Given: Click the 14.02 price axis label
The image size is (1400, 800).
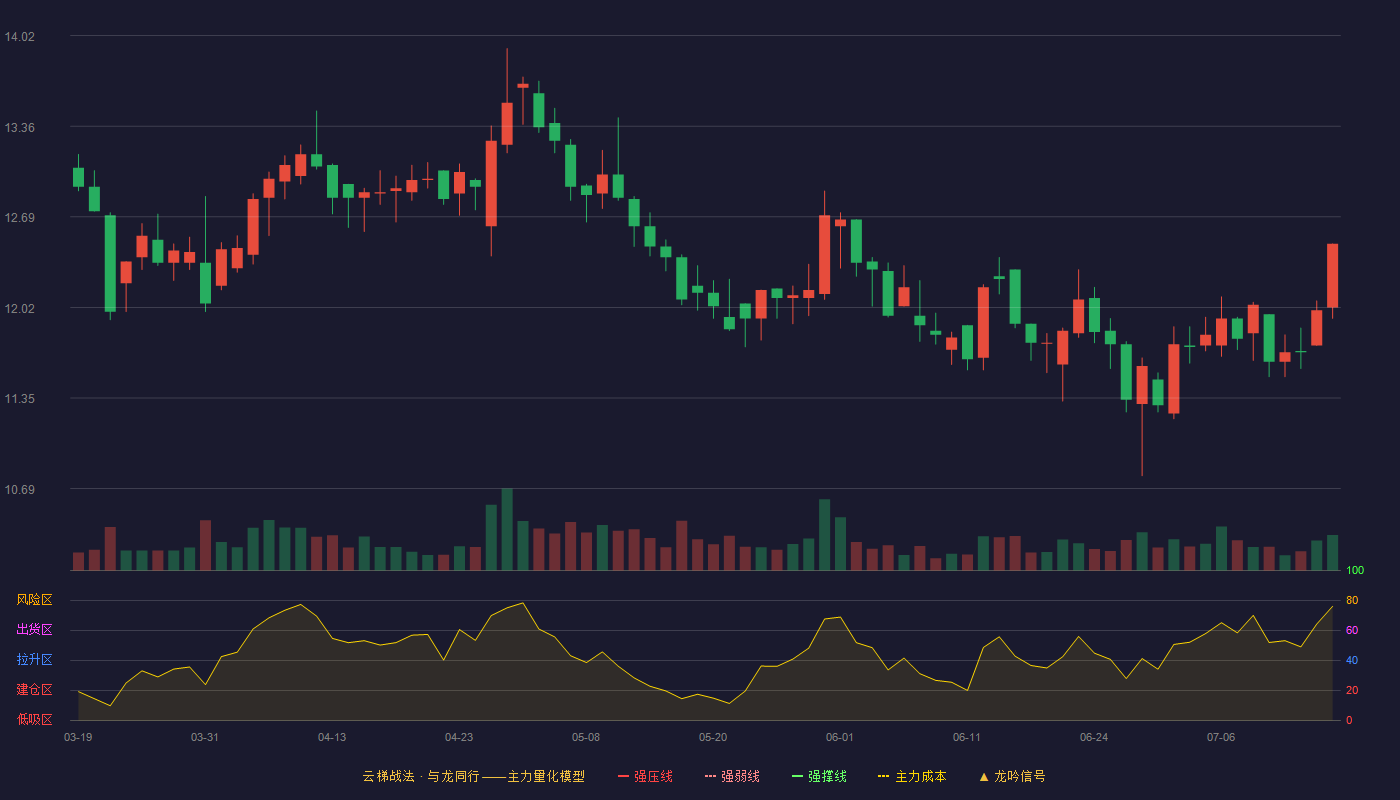Looking at the screenshot, I should pos(19,37).
